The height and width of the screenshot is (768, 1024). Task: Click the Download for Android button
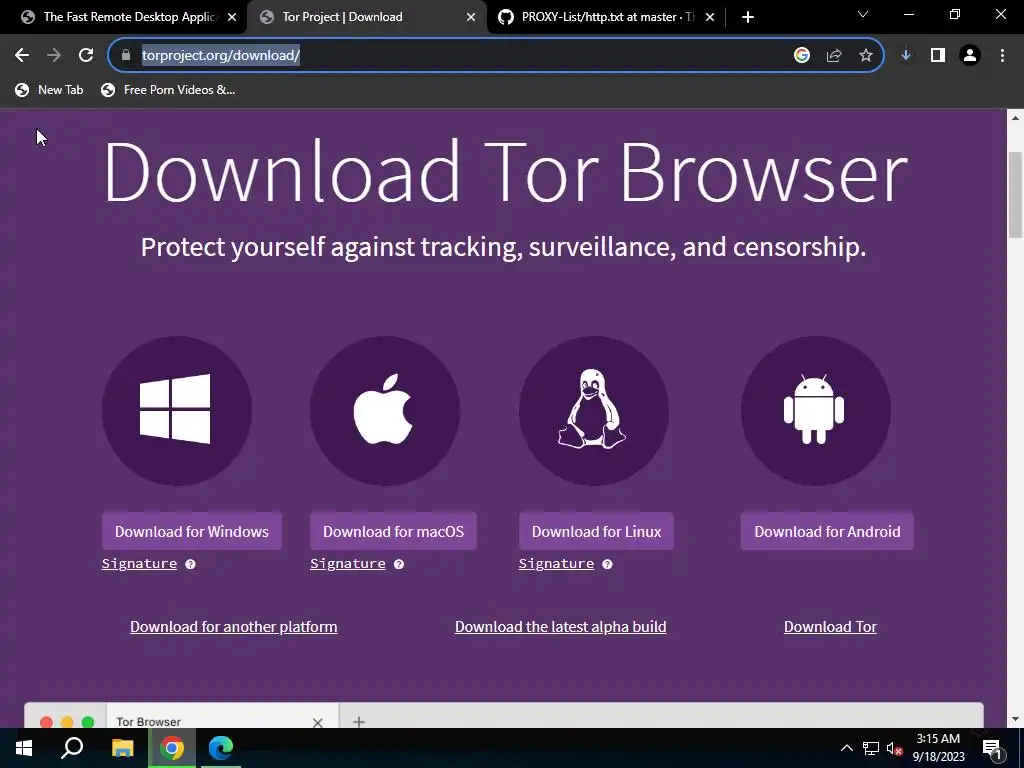tap(827, 532)
